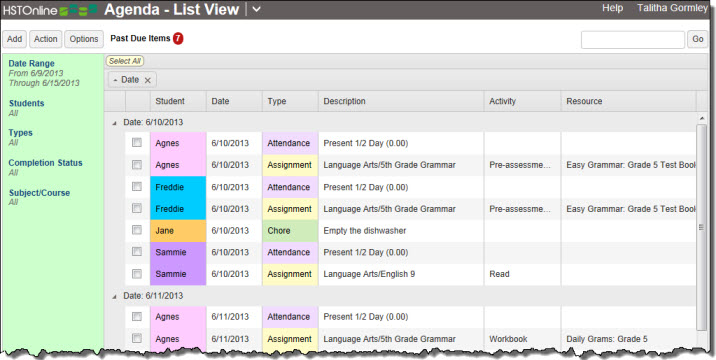Open Students filter
This screenshot has width=716, height=360.
click(26, 103)
